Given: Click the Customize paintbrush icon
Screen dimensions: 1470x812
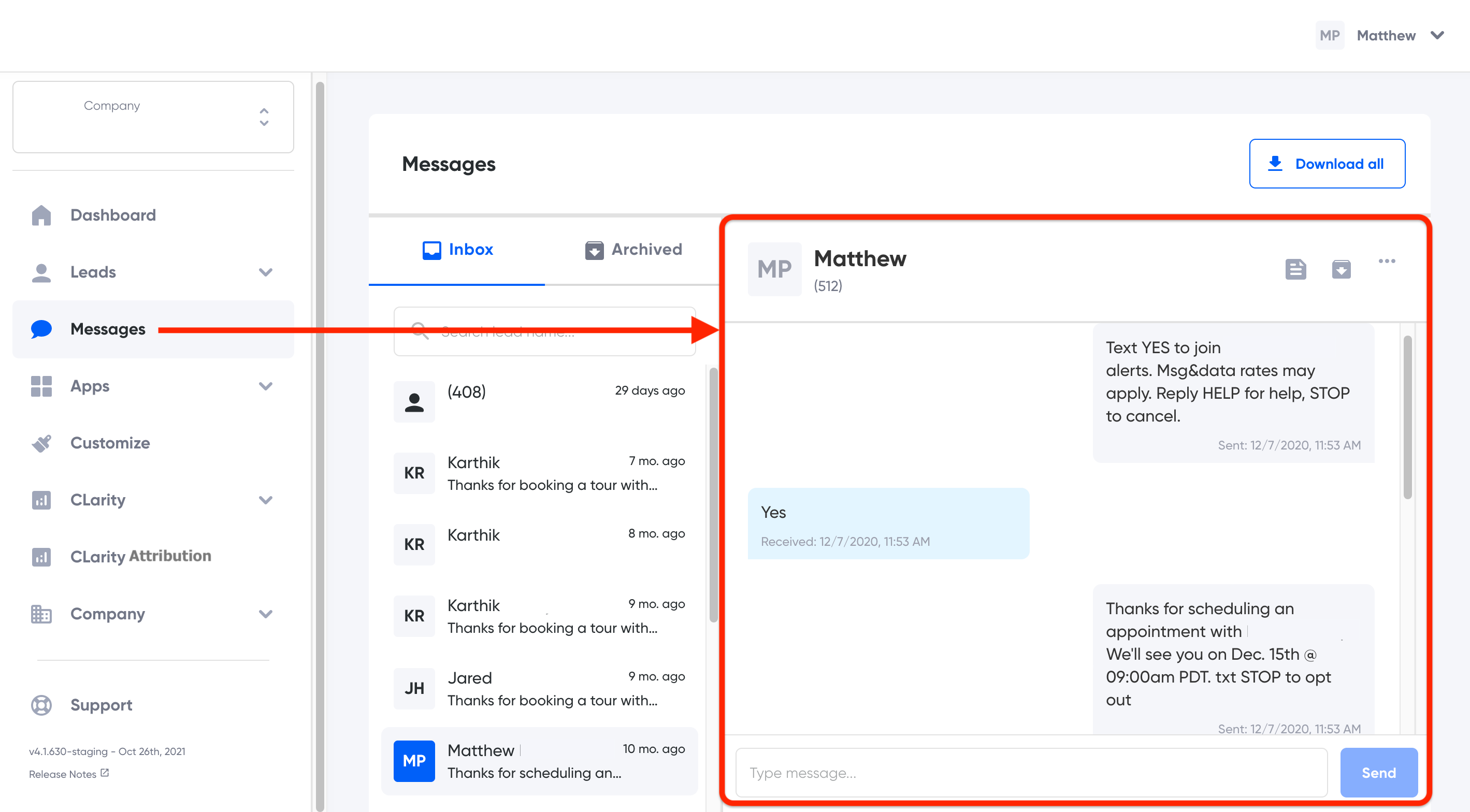Looking at the screenshot, I should tap(41, 443).
